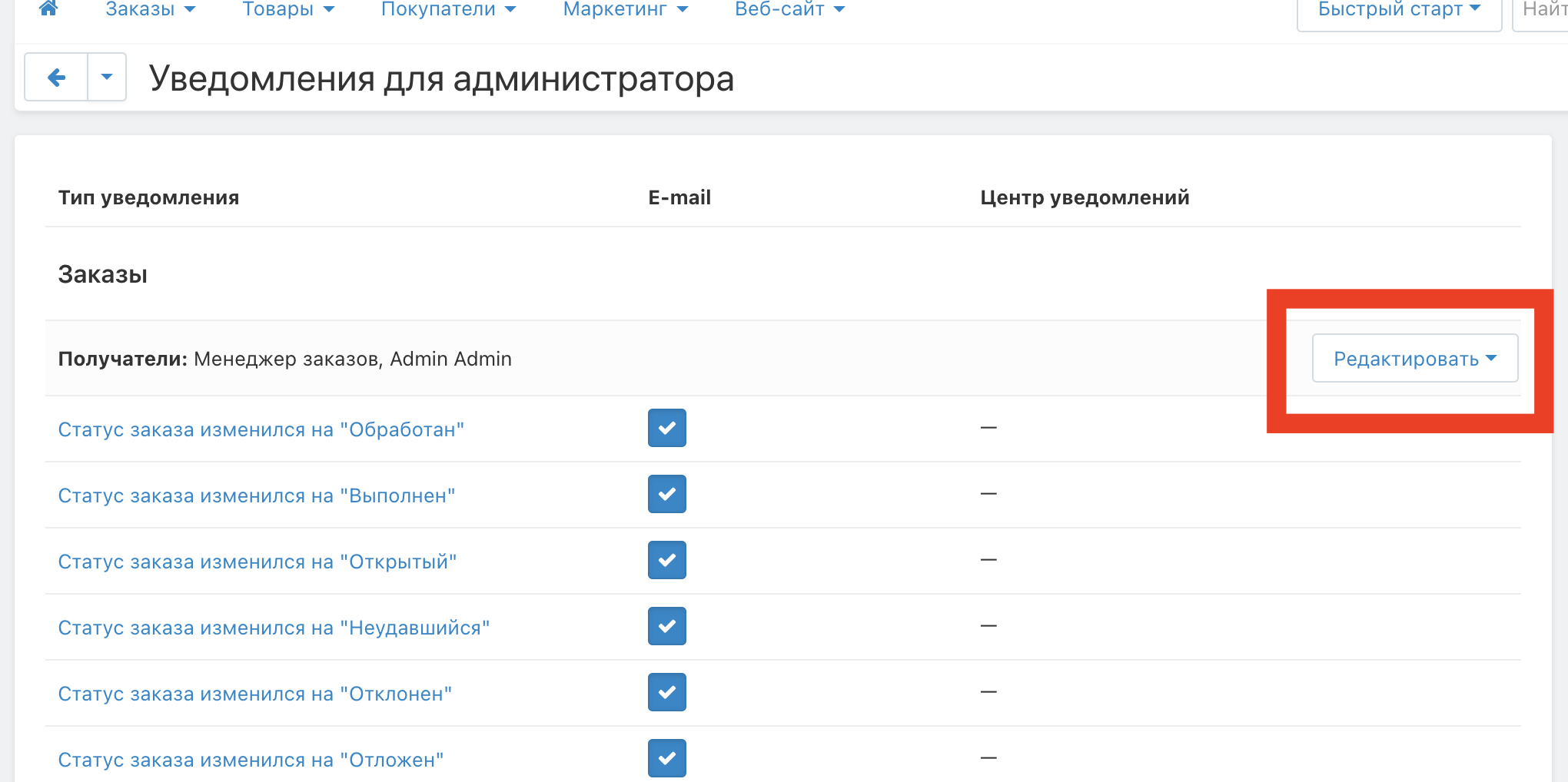Viewport: 1568px width, 782px height.
Task: Uncheck E-mail for "Обработан" status
Action: coord(666,428)
